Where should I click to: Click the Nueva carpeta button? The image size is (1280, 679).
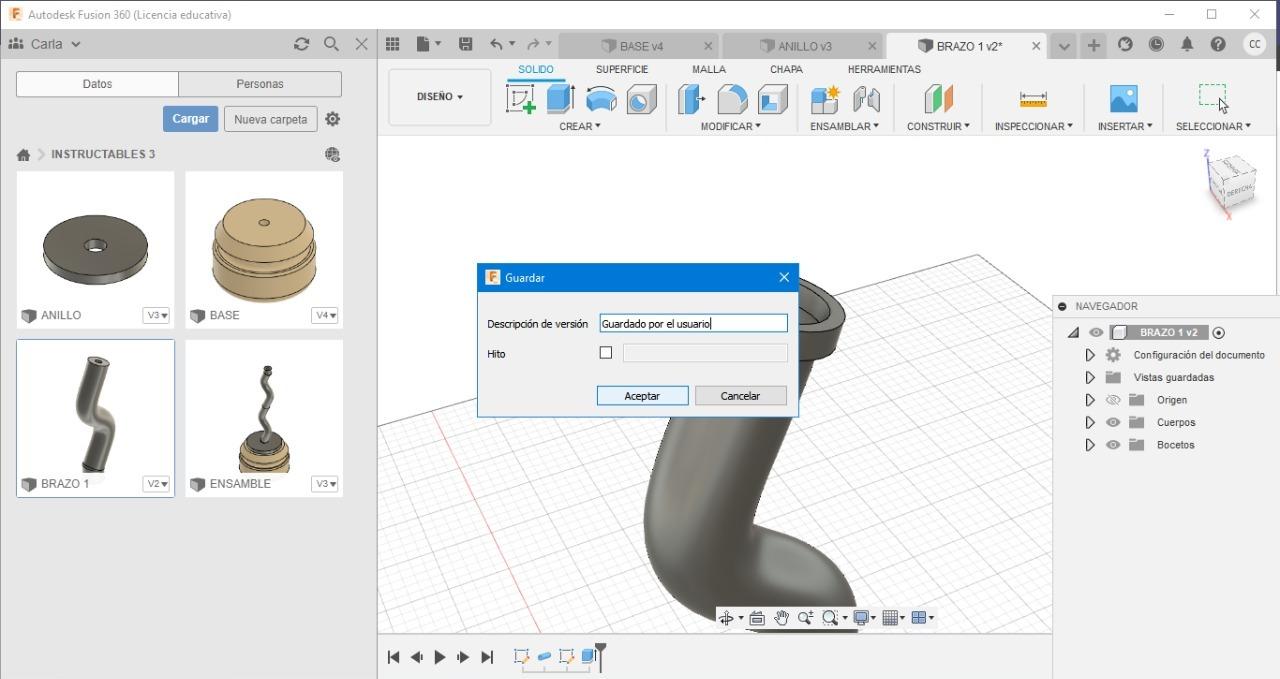271,119
